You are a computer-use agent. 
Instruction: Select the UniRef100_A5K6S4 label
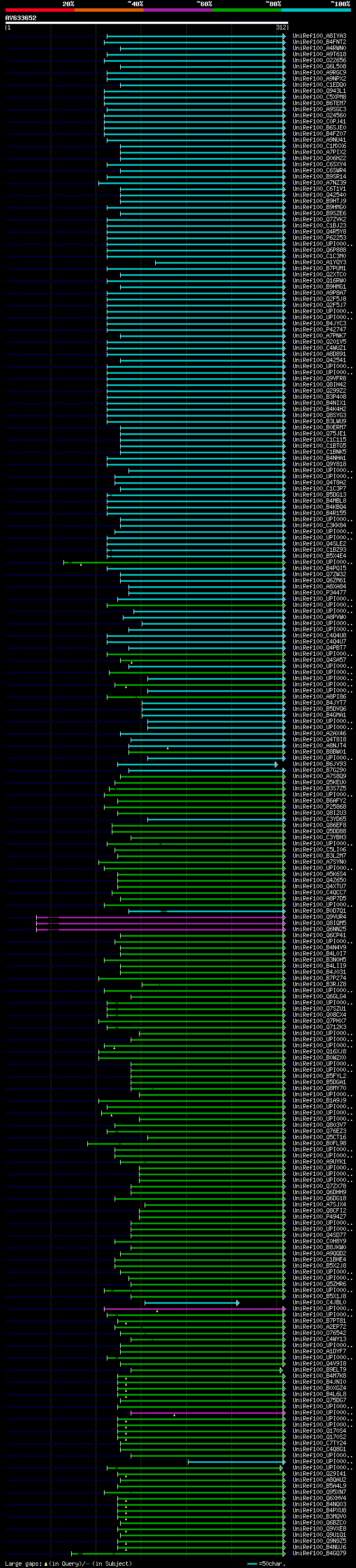319,874
